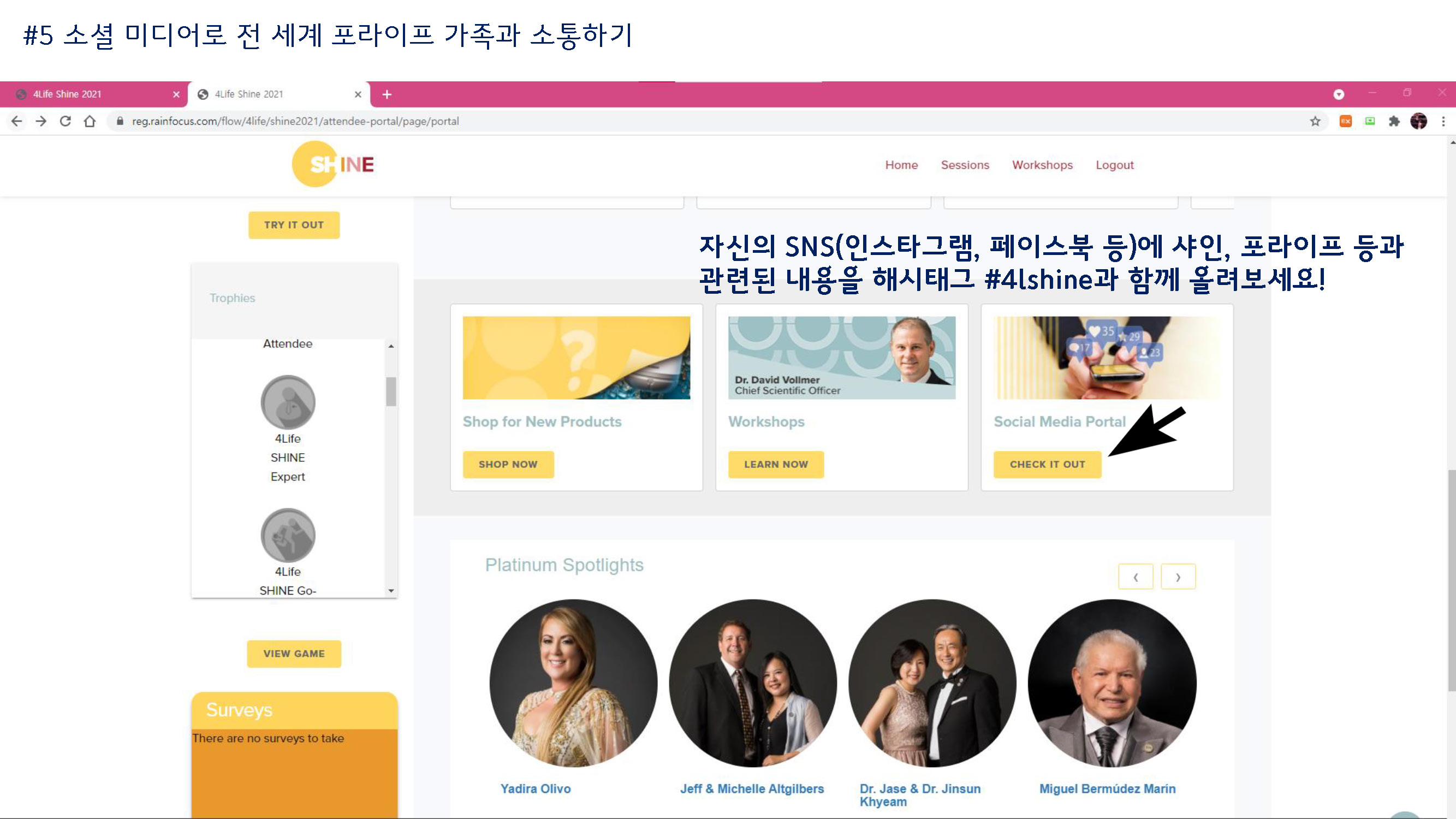Screen dimensions: 1456x819
Task: Click Logout in the top navigation
Action: click(x=1115, y=165)
